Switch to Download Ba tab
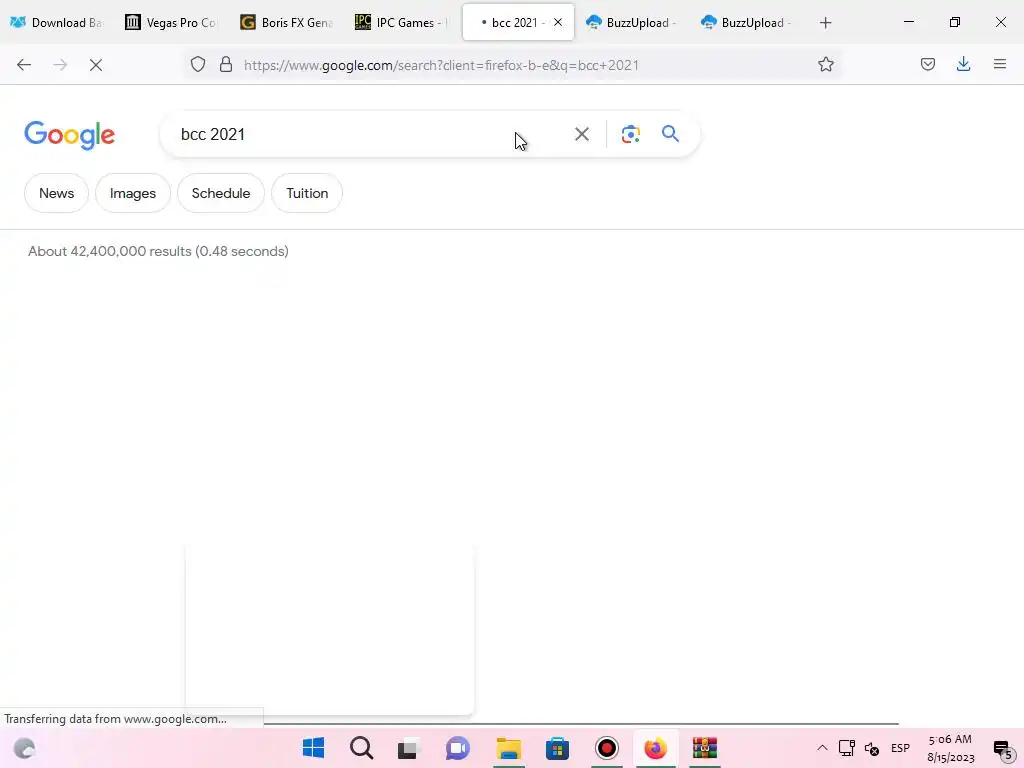The width and height of the screenshot is (1024, 768). (57, 23)
